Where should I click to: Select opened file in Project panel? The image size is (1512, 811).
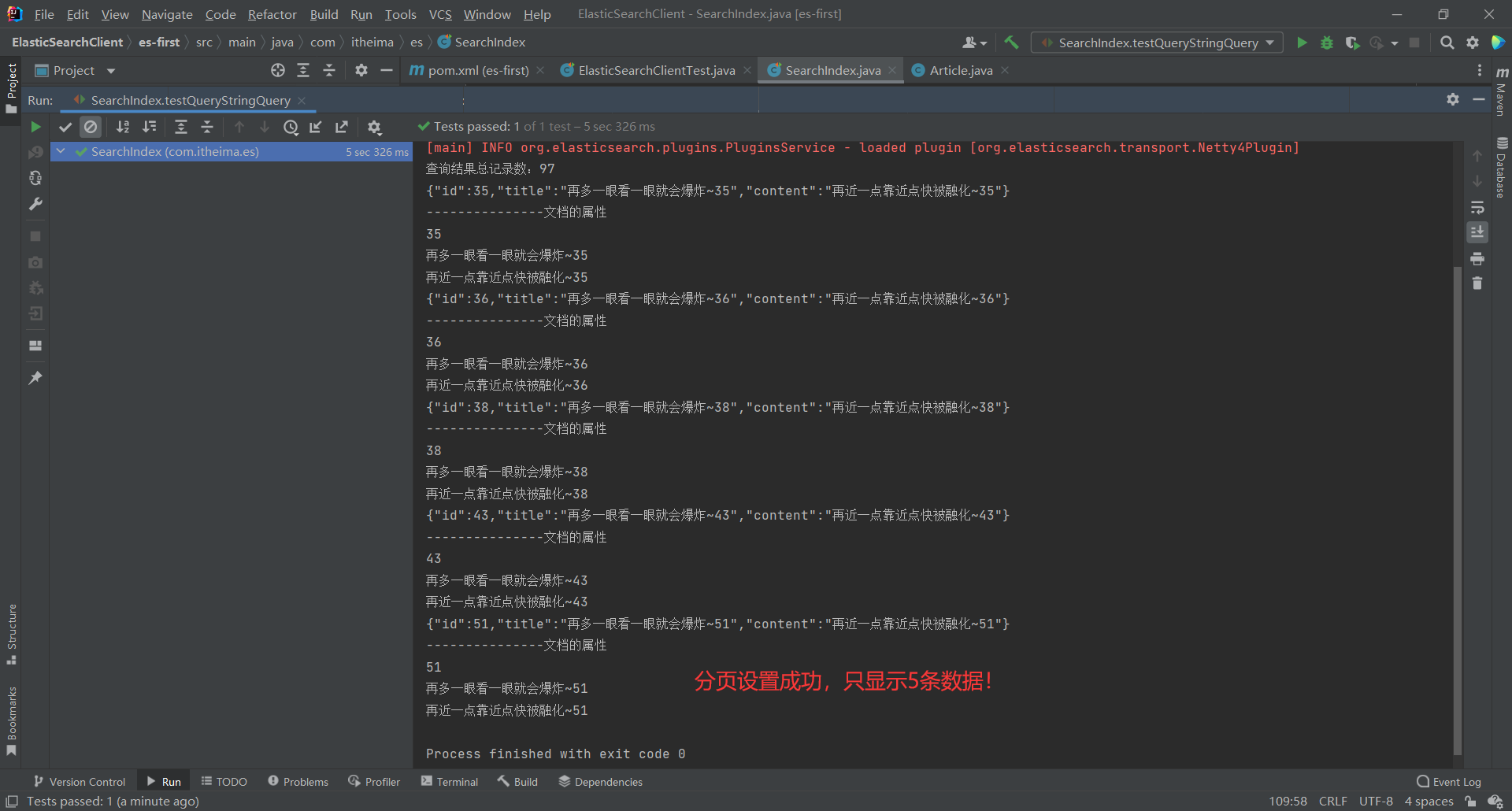pyautogui.click(x=278, y=71)
